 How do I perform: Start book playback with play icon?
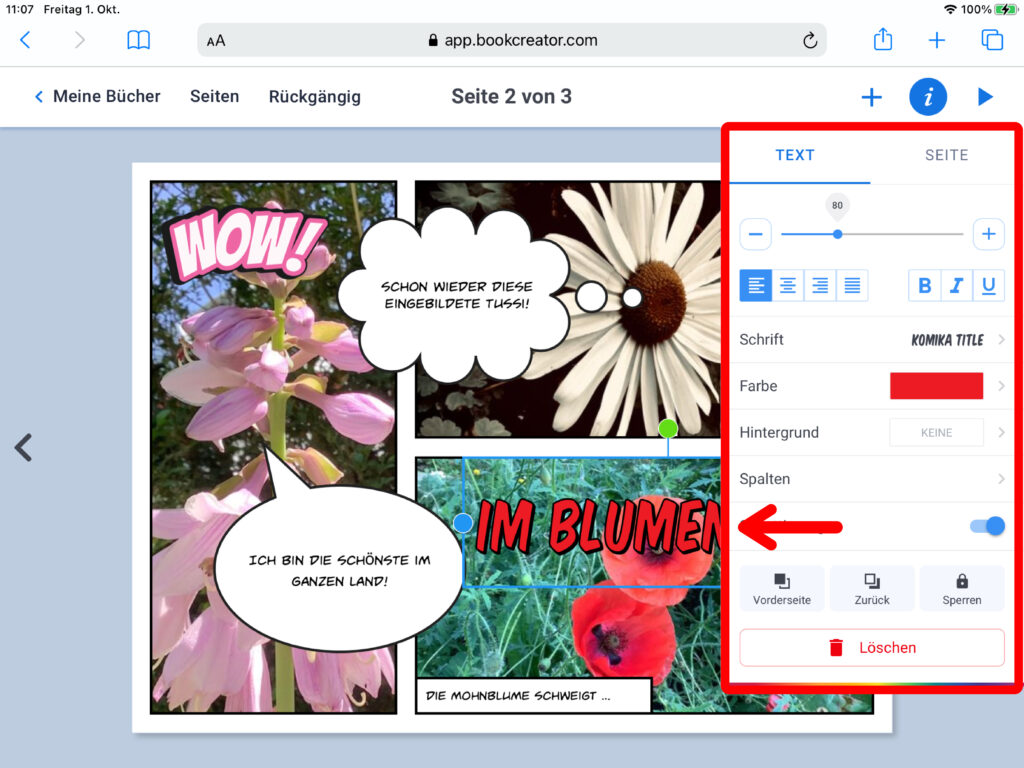pos(985,97)
